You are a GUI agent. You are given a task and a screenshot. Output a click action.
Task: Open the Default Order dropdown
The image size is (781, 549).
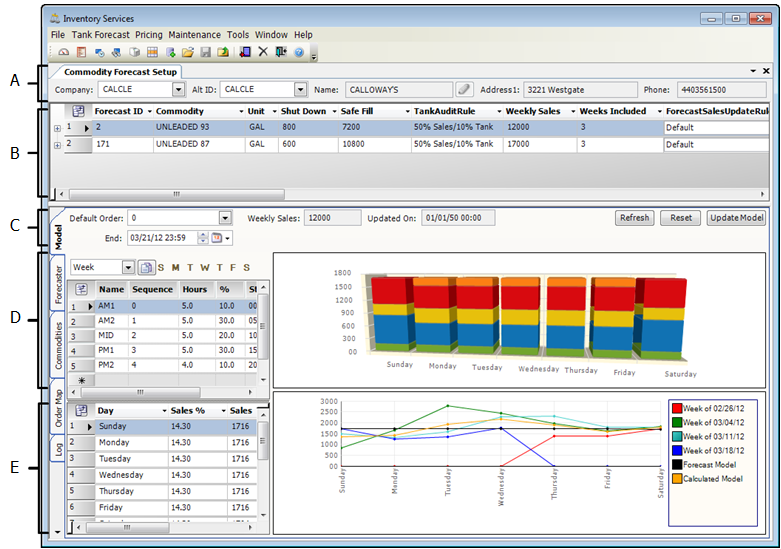coord(224,217)
